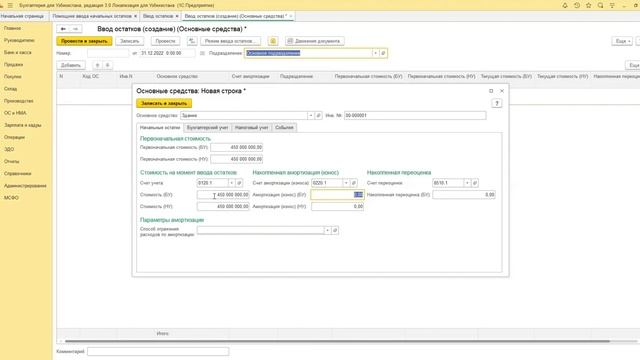Switch to Начальные остатки tab
Image resolution: width=640 pixels, height=360 pixels.
coord(160,128)
